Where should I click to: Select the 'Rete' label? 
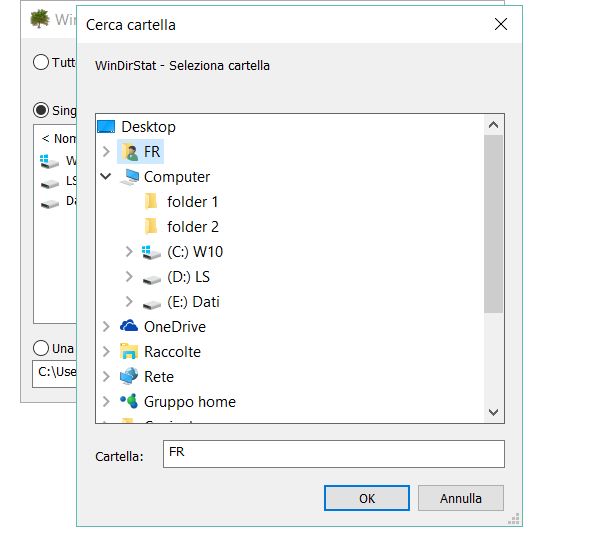pyautogui.click(x=159, y=376)
